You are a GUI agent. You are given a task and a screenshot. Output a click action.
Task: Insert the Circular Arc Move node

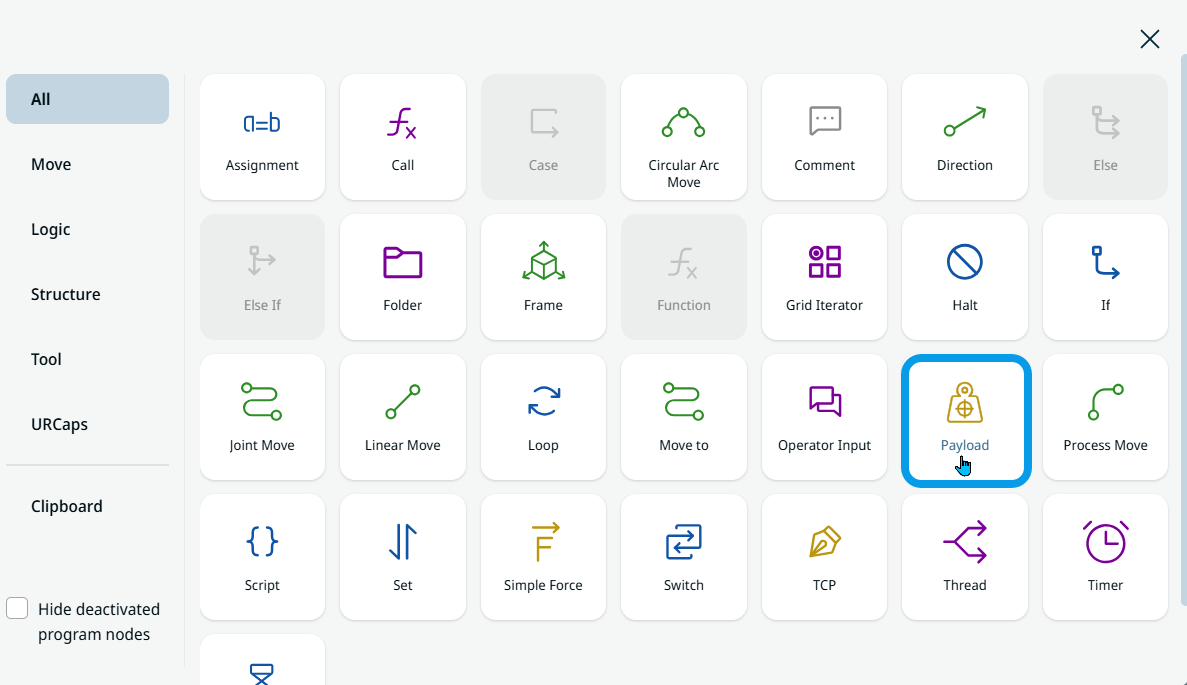pyautogui.click(x=683, y=137)
